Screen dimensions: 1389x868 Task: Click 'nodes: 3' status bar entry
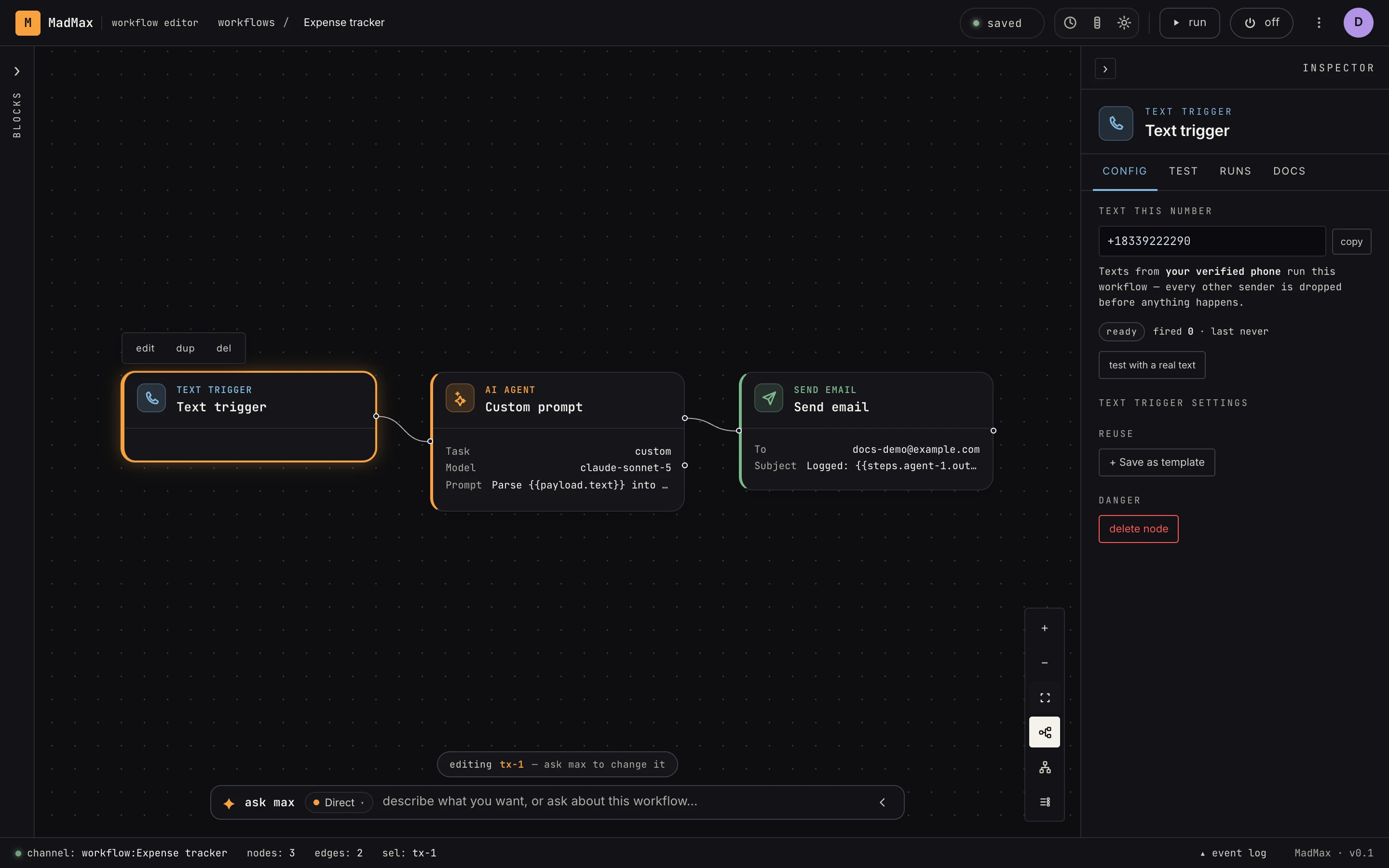(x=271, y=853)
